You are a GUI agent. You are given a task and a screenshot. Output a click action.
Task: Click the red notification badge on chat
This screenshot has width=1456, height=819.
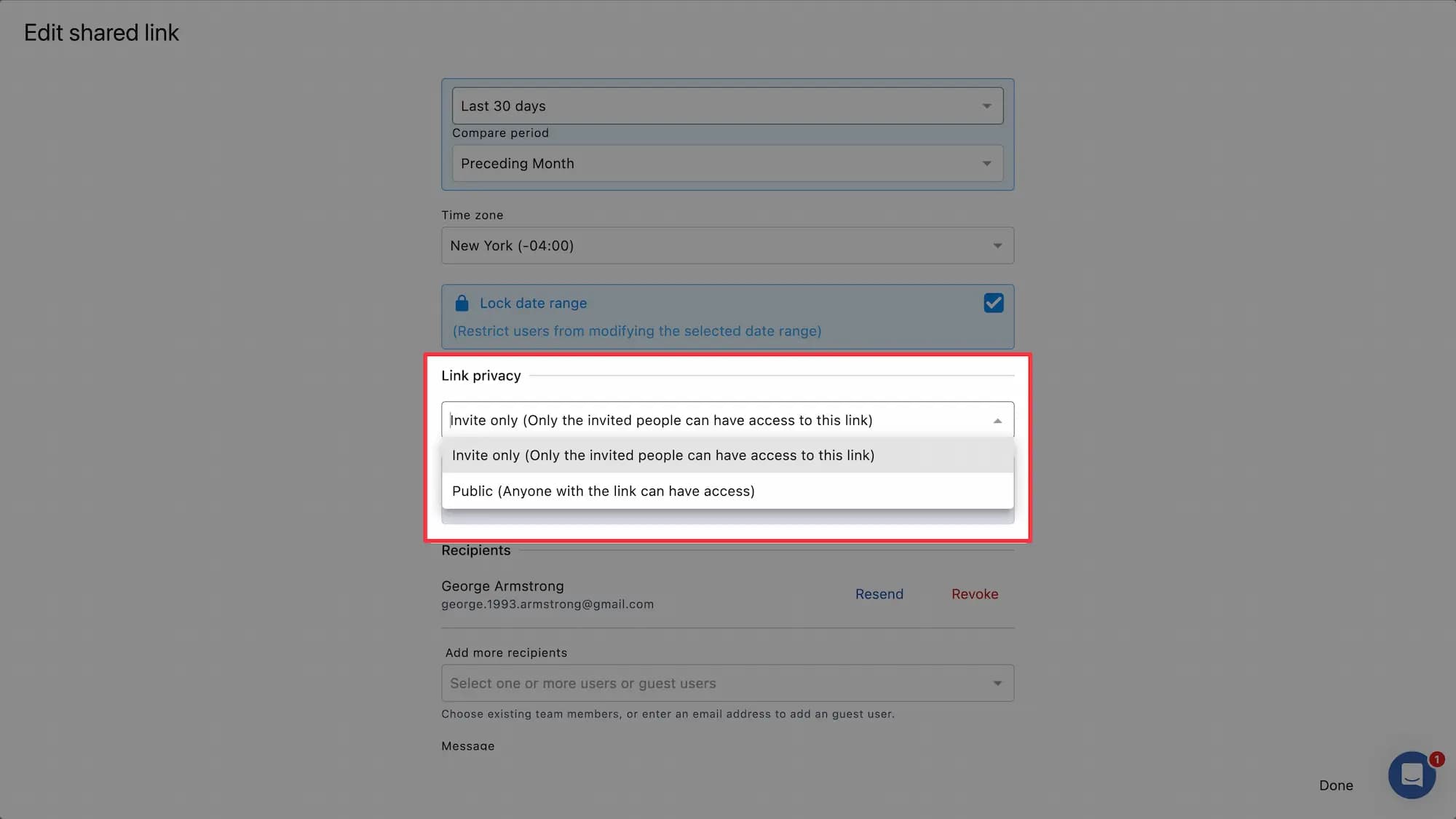tap(1436, 759)
